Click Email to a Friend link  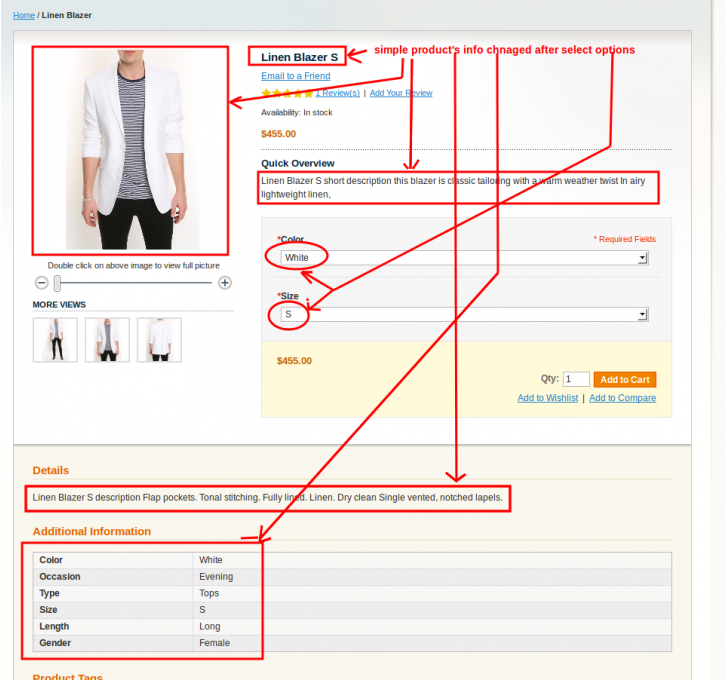[295, 76]
